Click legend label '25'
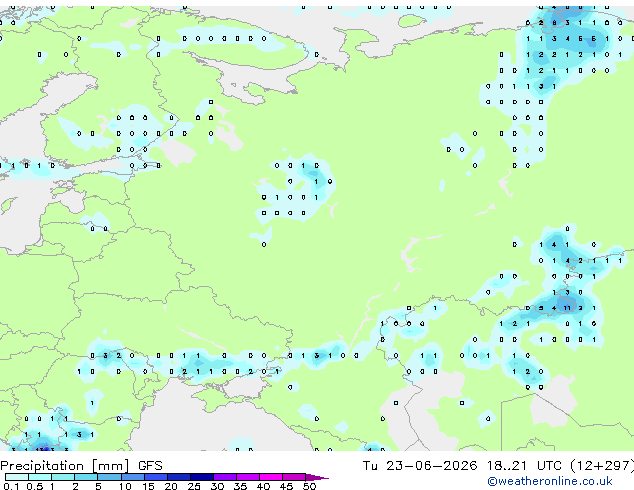634x490 pixels. coord(194,486)
